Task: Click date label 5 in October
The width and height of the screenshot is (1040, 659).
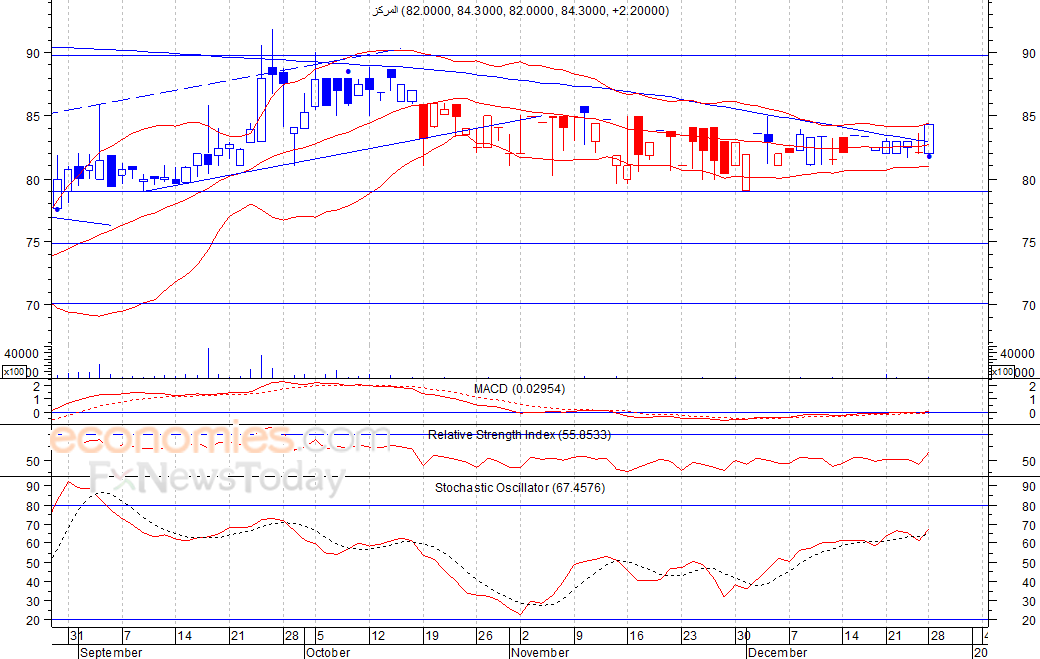Action: (320, 636)
